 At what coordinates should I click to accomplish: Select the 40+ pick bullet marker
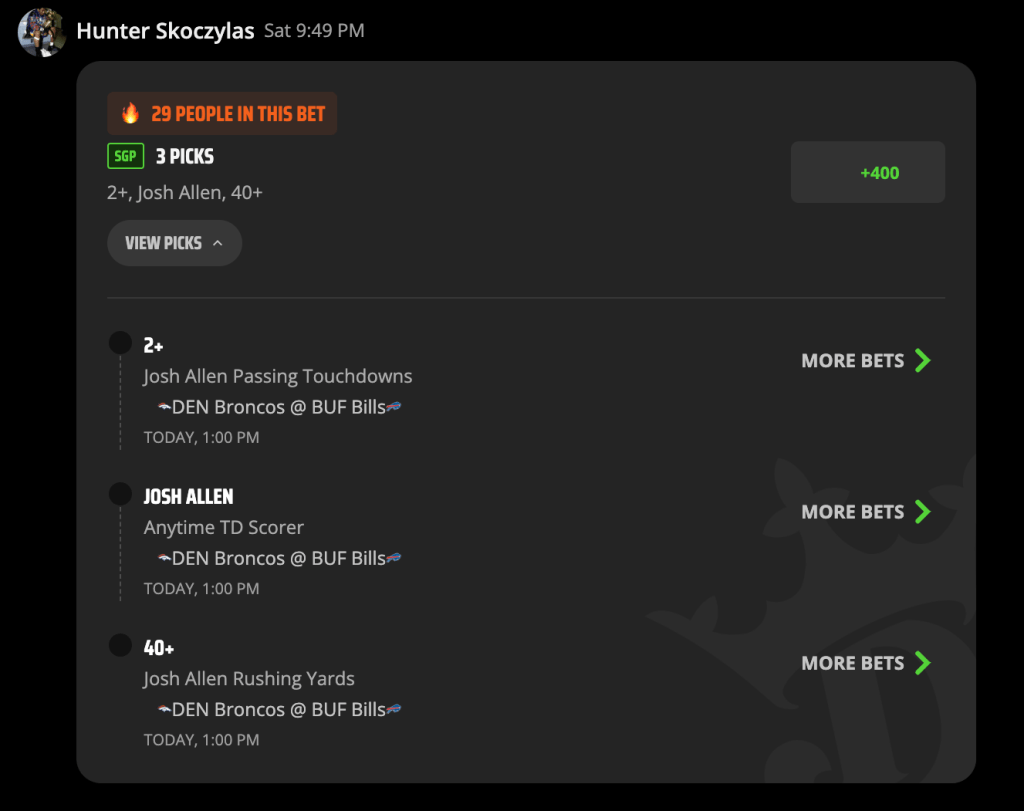(x=120, y=645)
